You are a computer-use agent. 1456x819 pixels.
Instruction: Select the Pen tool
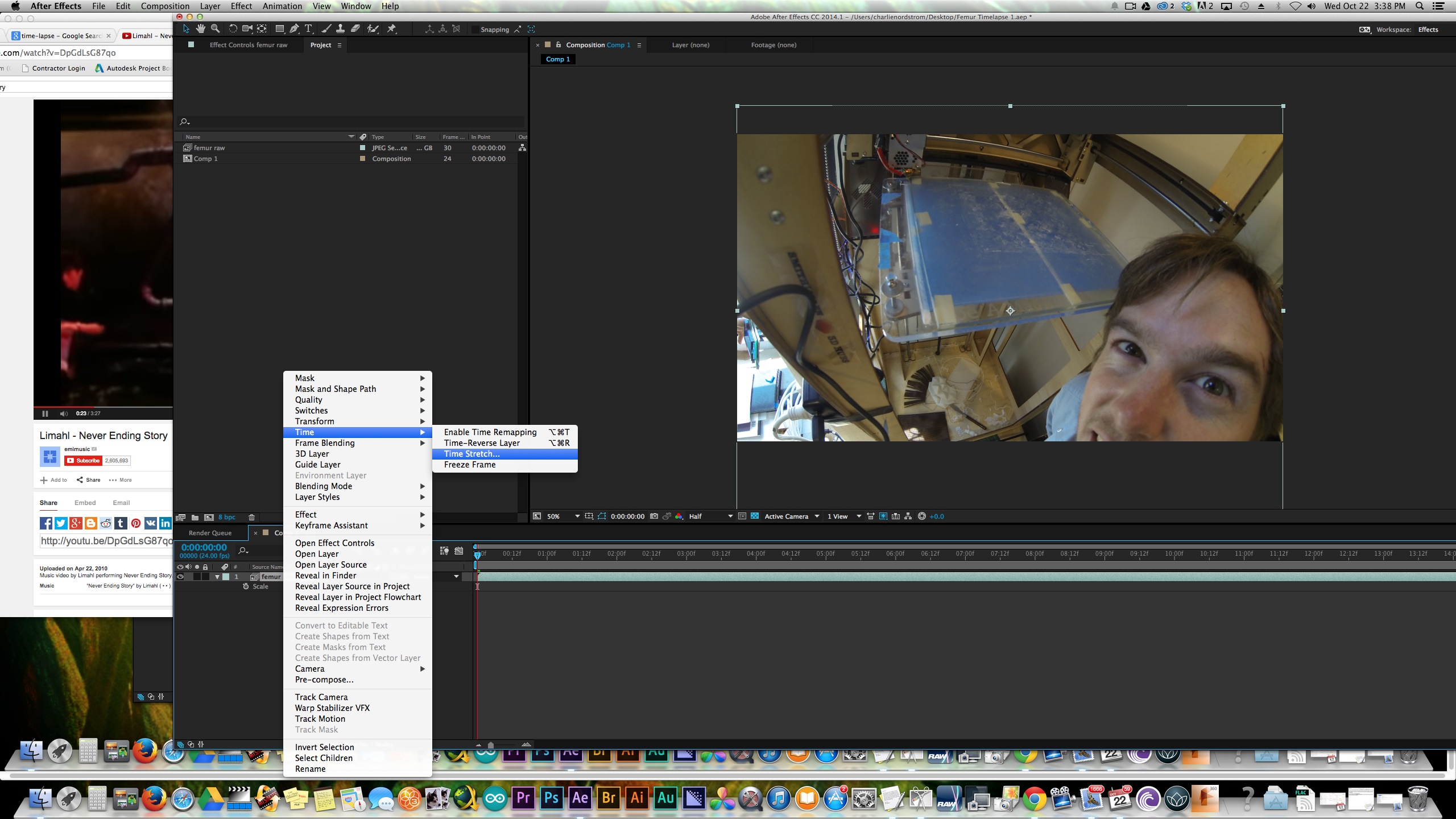point(294,29)
